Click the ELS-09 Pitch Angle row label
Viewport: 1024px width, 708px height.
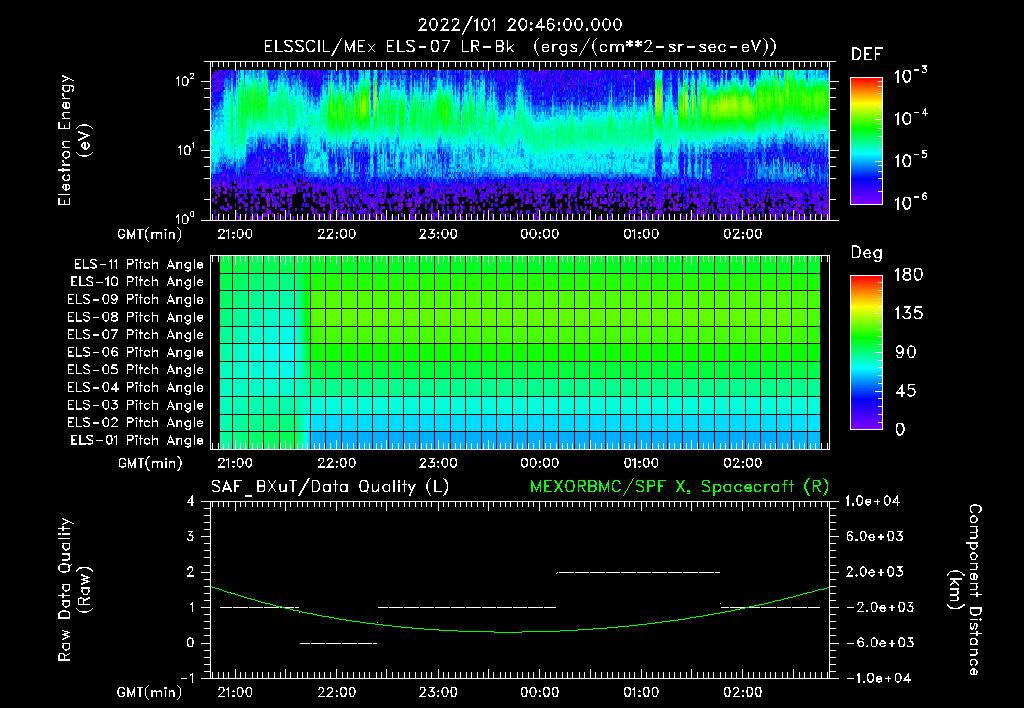(x=136, y=300)
